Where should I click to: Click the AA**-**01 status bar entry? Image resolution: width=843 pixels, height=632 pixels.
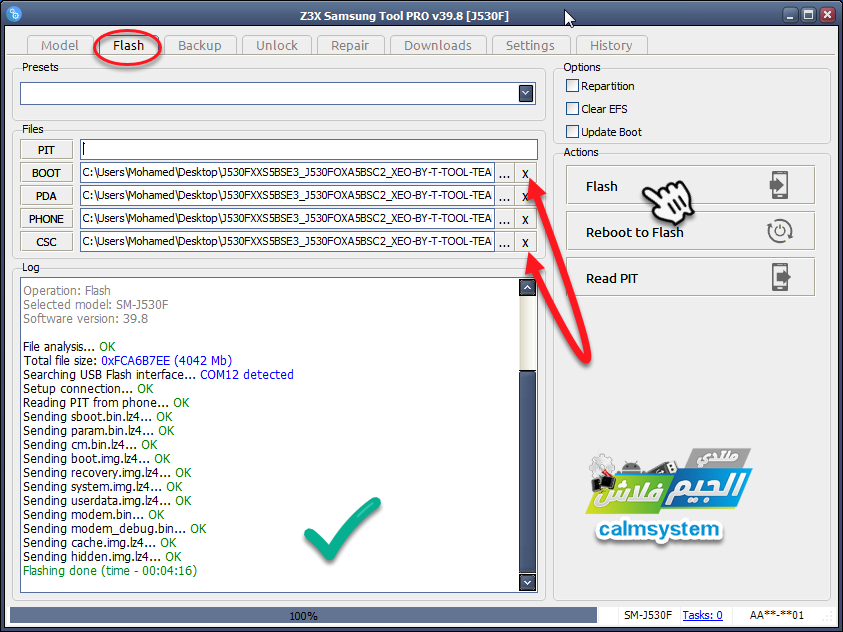(776, 615)
